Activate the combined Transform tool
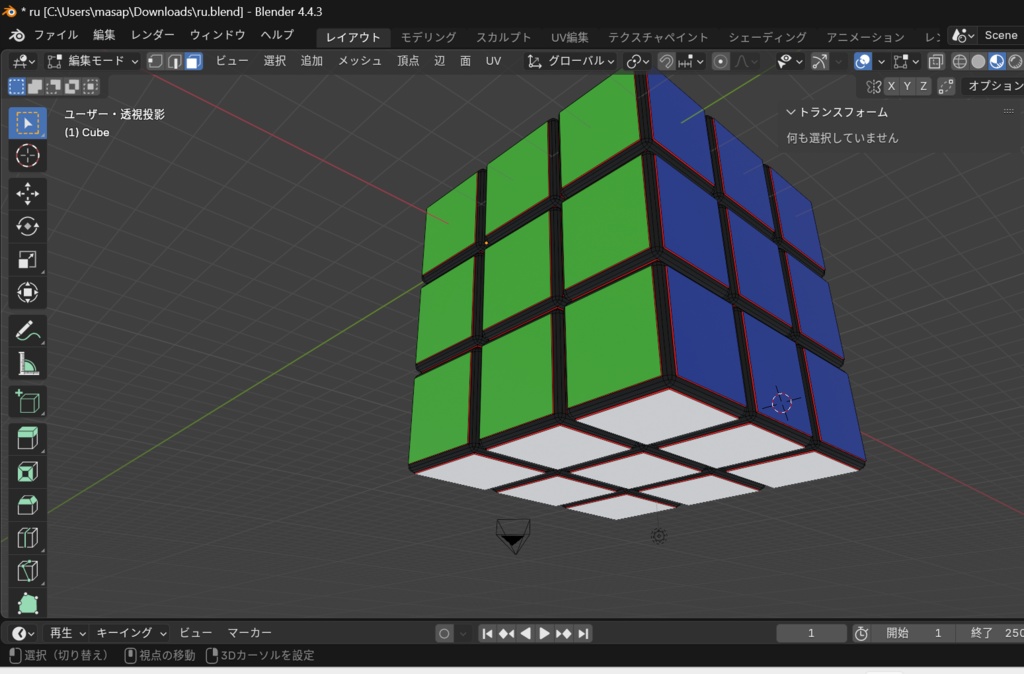The image size is (1024, 674). [x=27, y=293]
